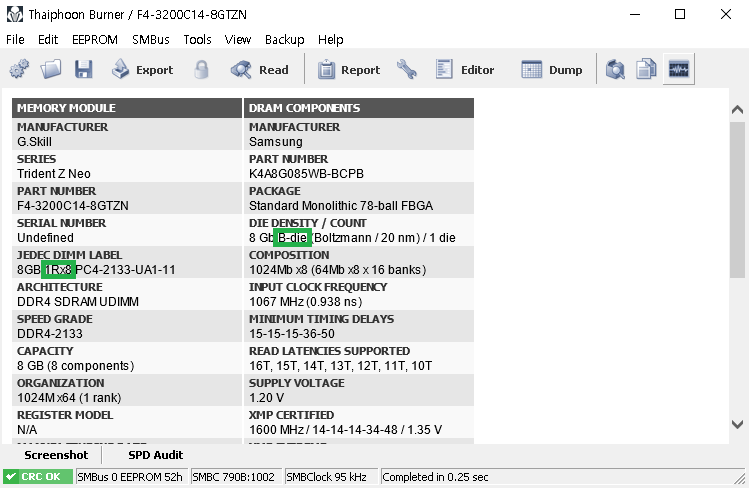Click the wrench tools icon
Screen dimensions: 749x488
tap(407, 70)
